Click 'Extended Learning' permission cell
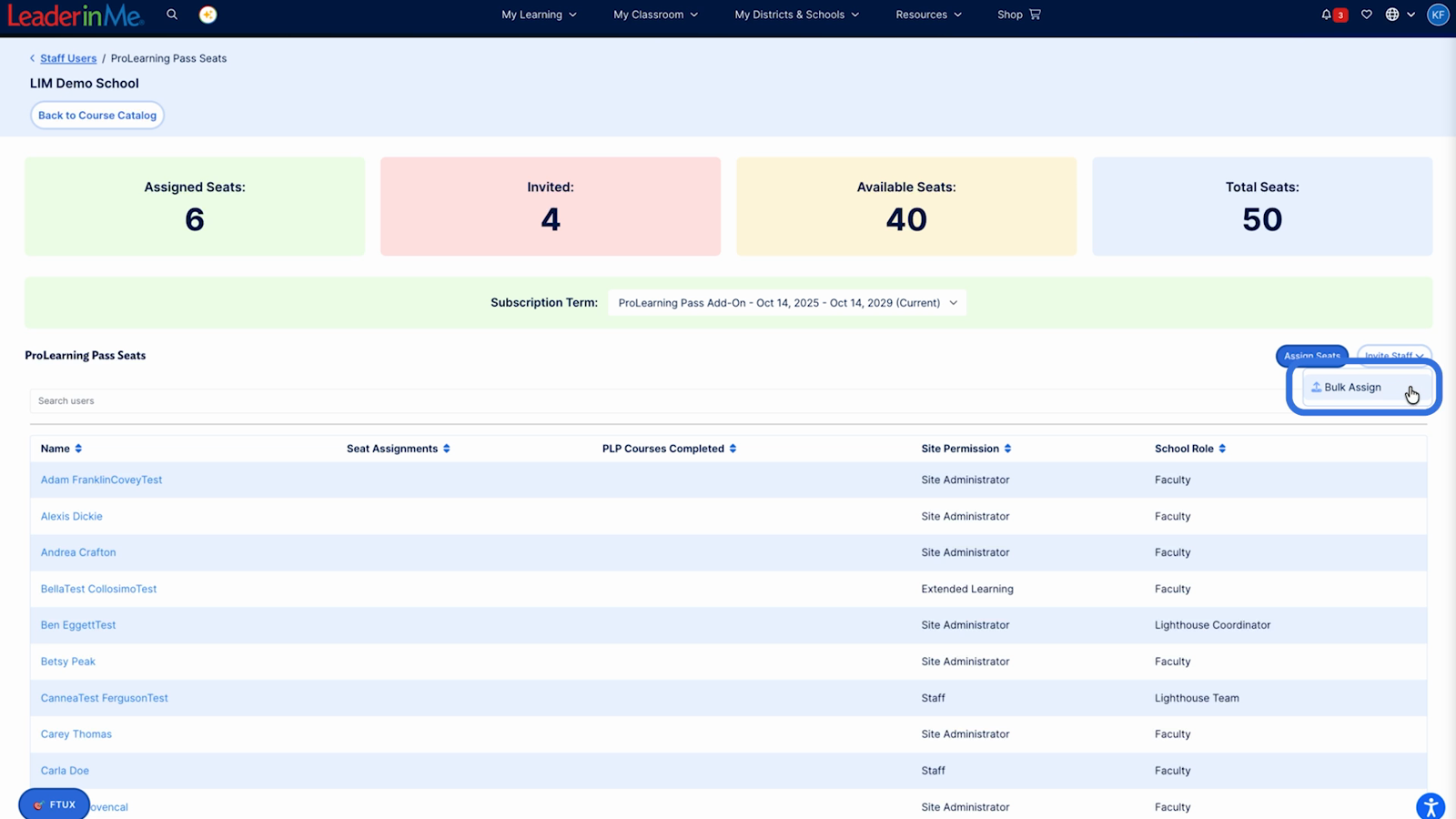1456x819 pixels. click(967, 589)
